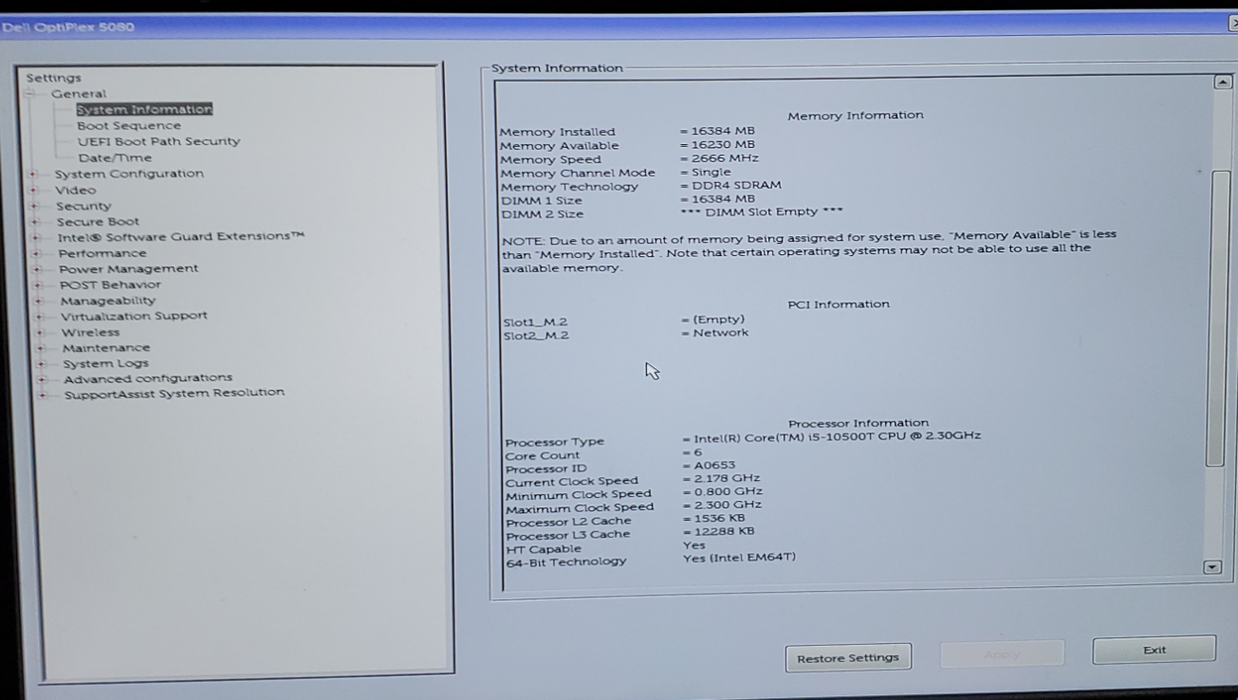1238x700 pixels.
Task: Expand the Virtualization Support node
Action: click(40, 316)
